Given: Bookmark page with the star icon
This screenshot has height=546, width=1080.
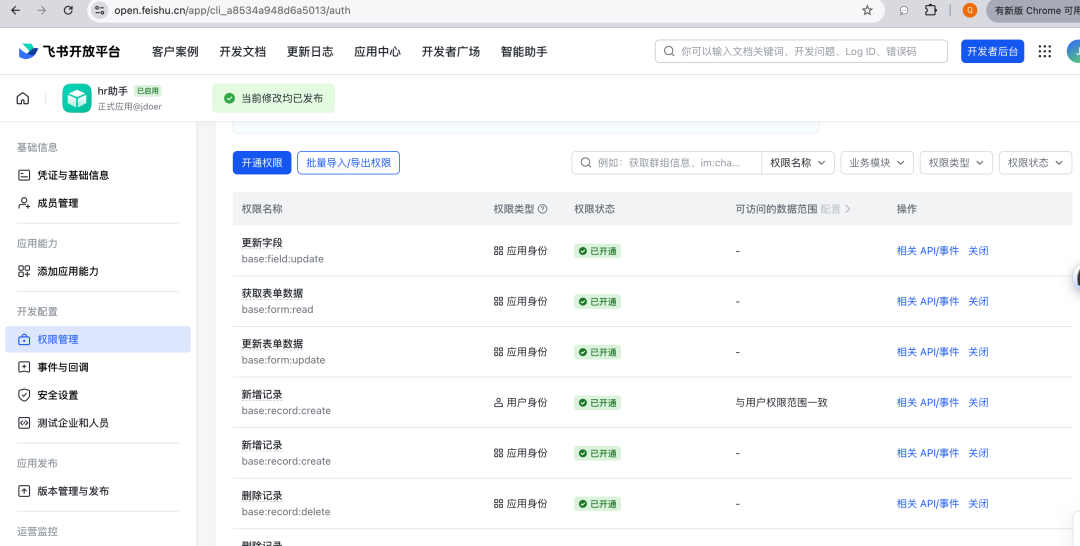Looking at the screenshot, I should pyautogui.click(x=867, y=10).
